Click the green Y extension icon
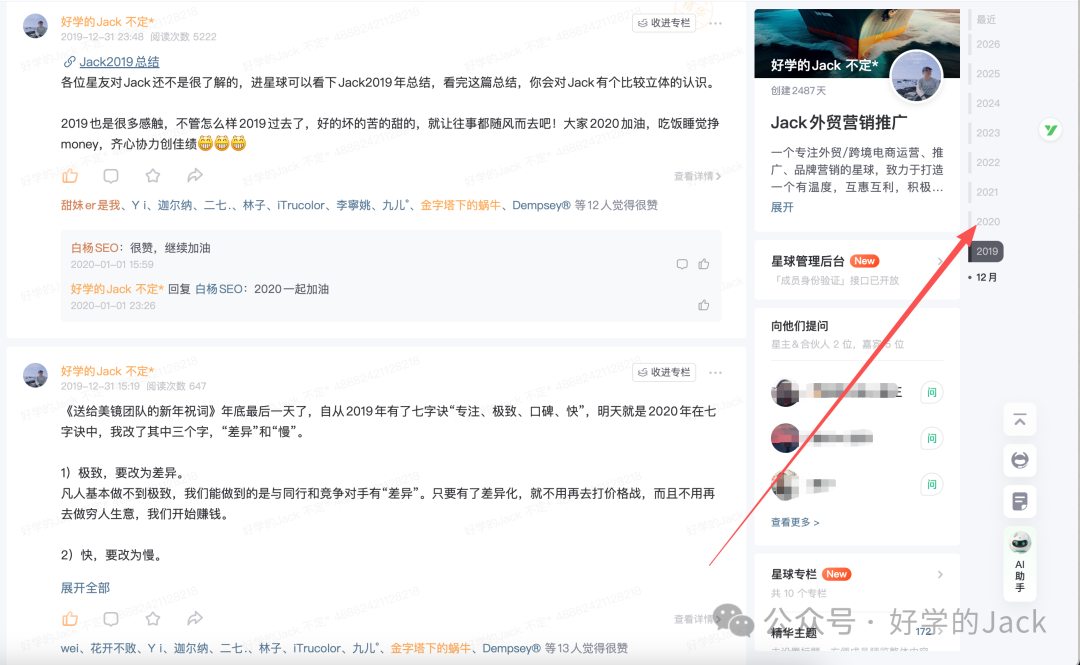Viewport: 1080px width, 665px height. 1050,130
